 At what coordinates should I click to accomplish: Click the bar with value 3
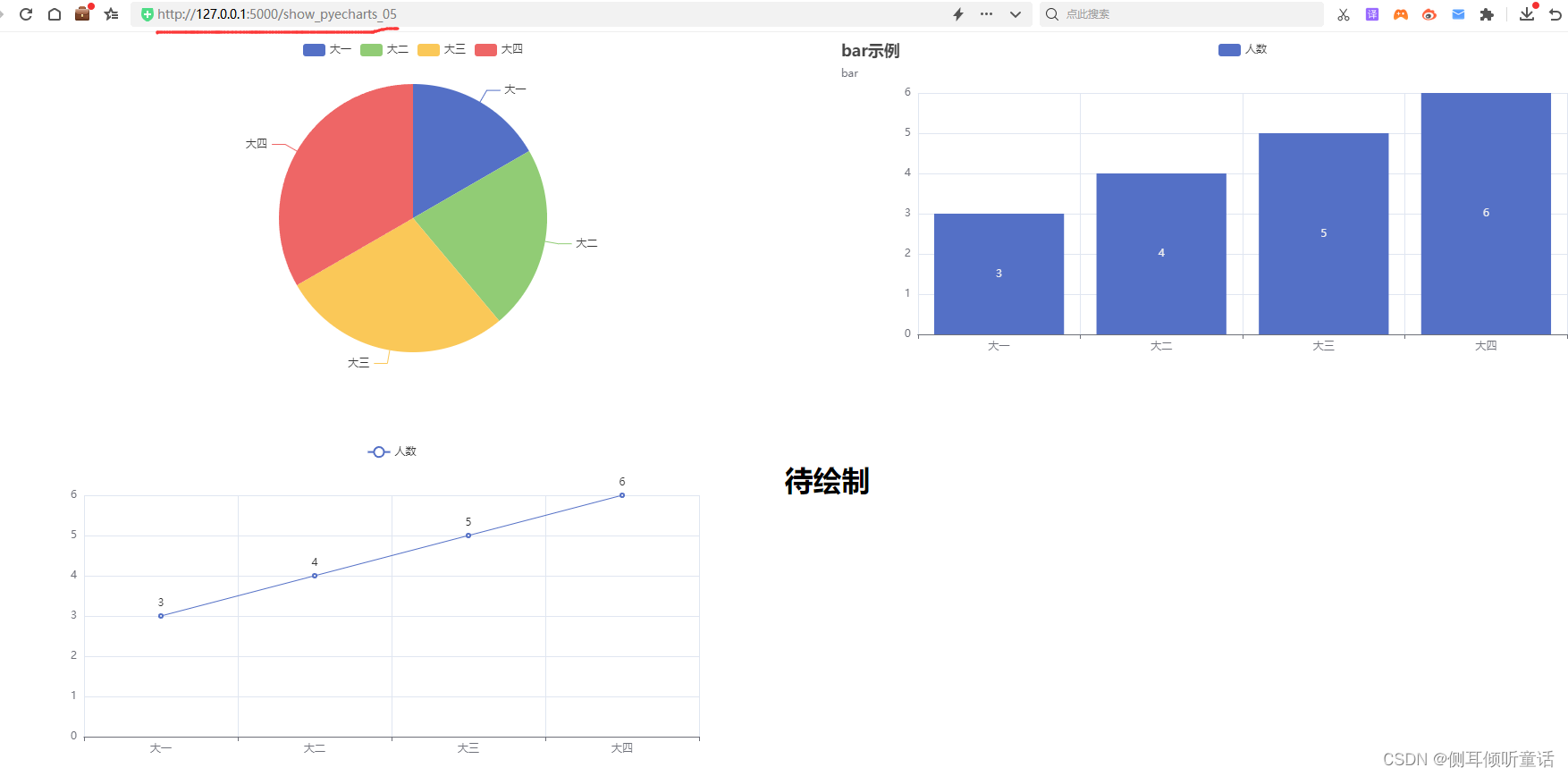(x=999, y=274)
